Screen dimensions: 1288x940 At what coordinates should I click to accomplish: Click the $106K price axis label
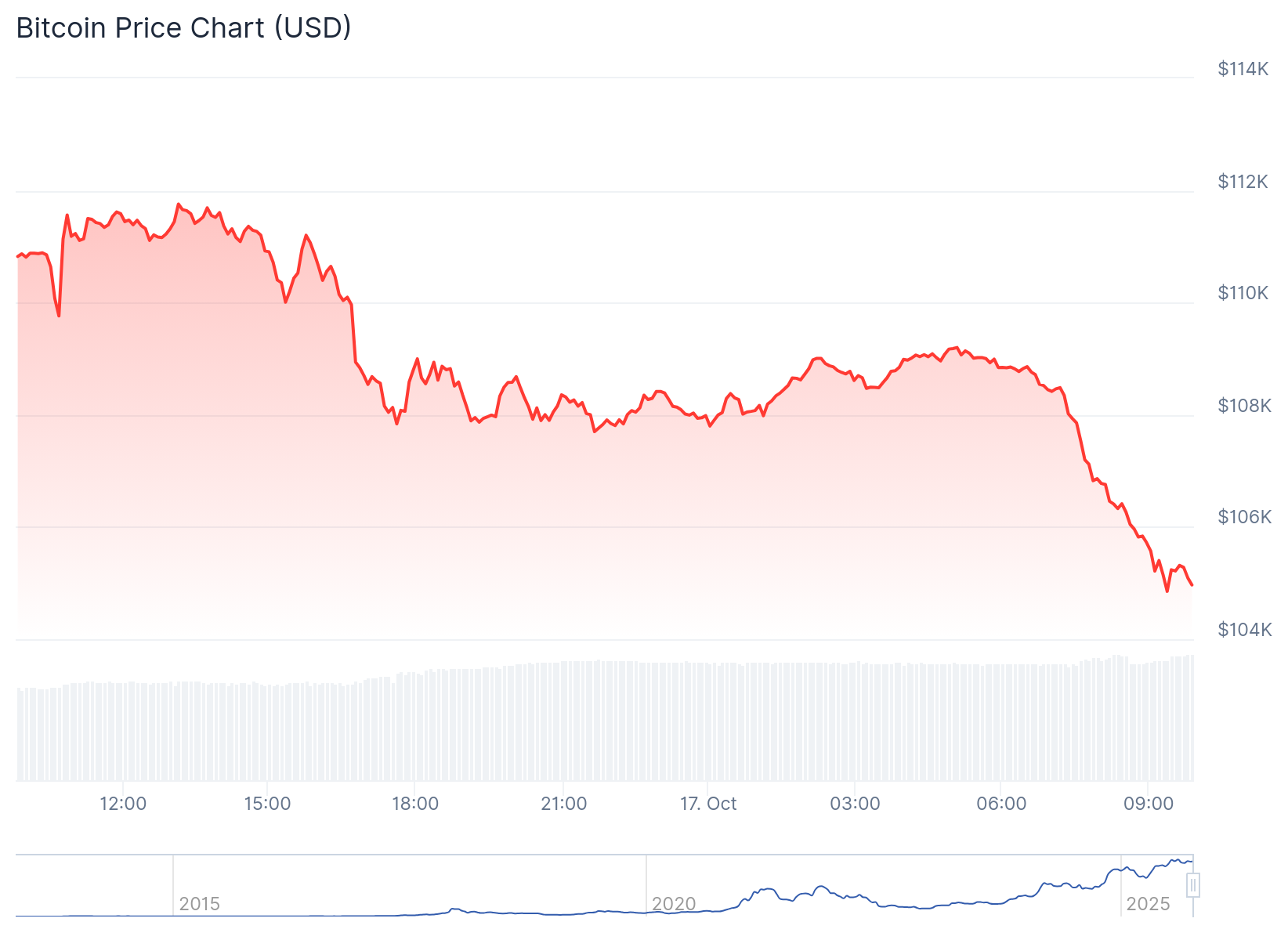tap(1243, 517)
